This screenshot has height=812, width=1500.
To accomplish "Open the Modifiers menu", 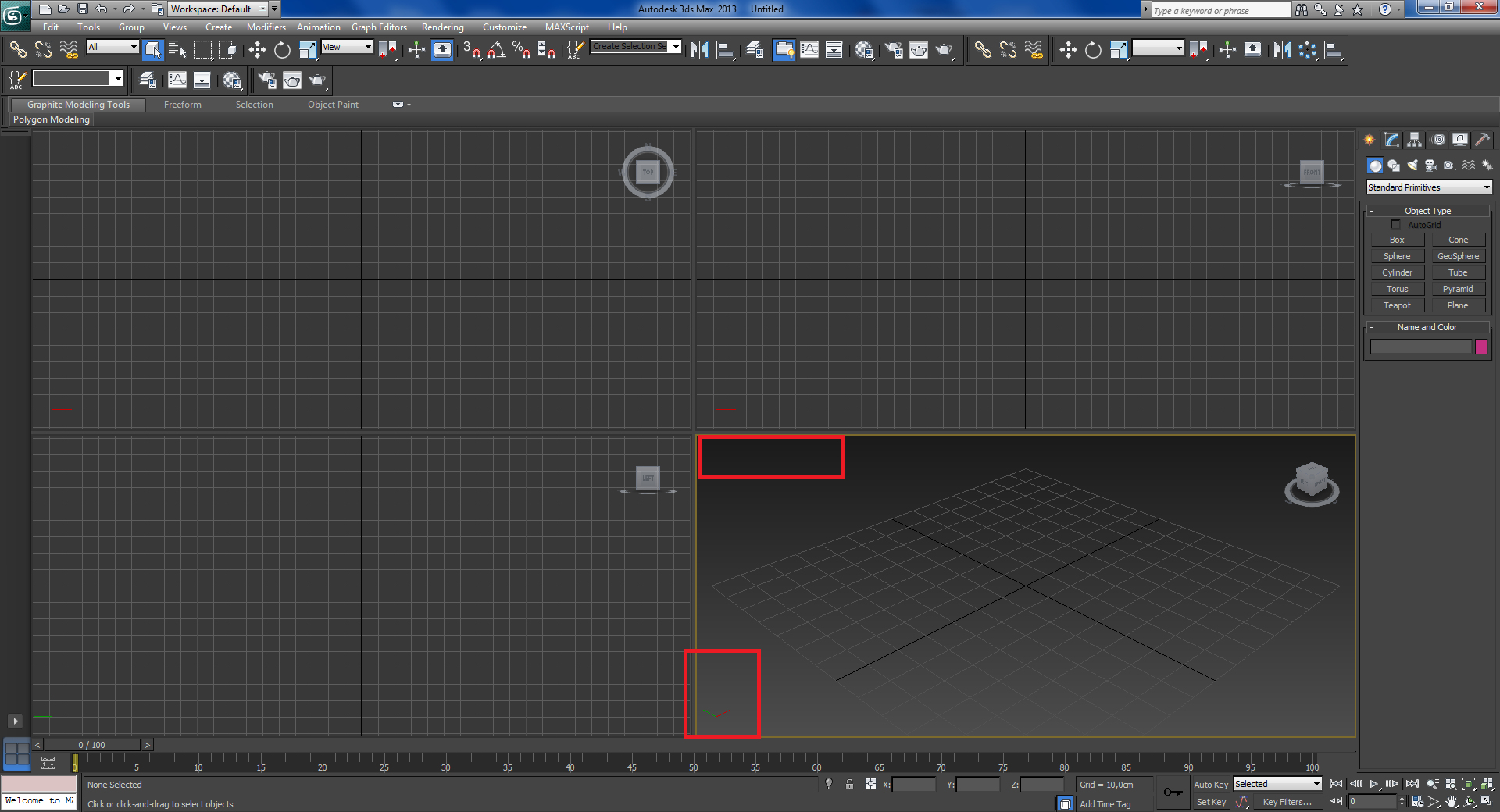I will point(266,27).
